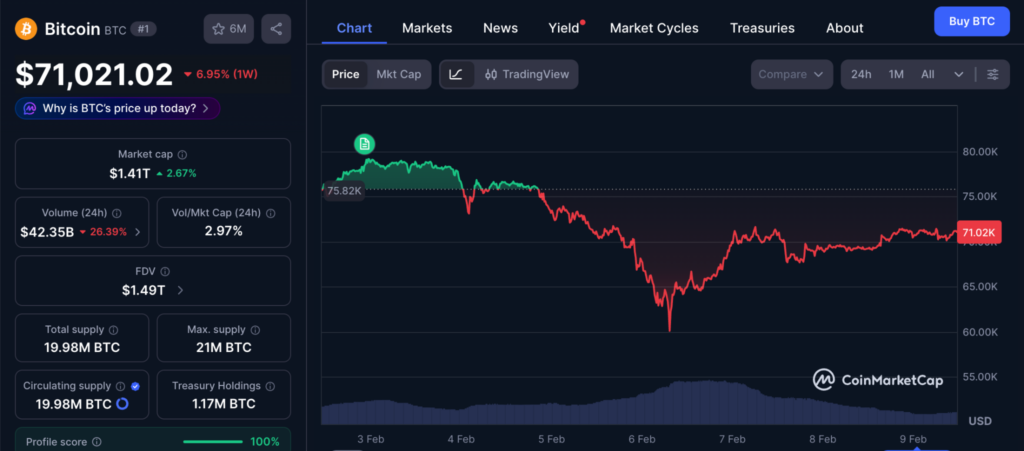Viewport: 1024px width, 451px height.
Task: Click the share icon button
Action: tap(276, 29)
